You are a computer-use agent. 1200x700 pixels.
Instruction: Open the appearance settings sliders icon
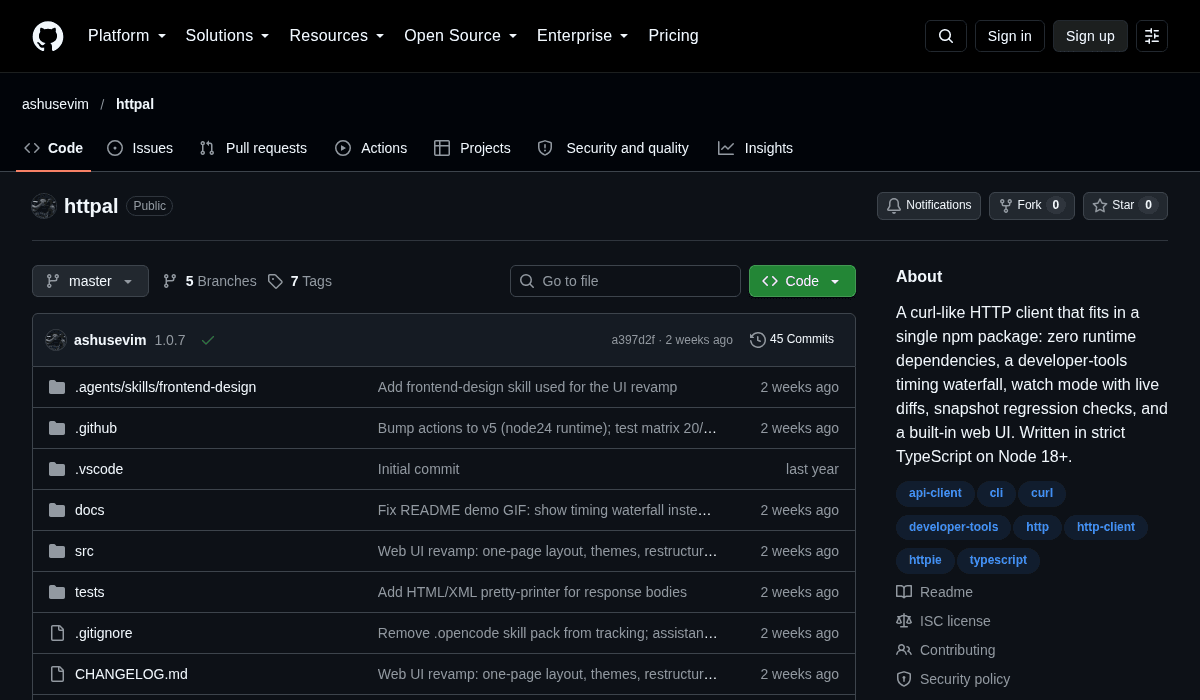(1152, 36)
